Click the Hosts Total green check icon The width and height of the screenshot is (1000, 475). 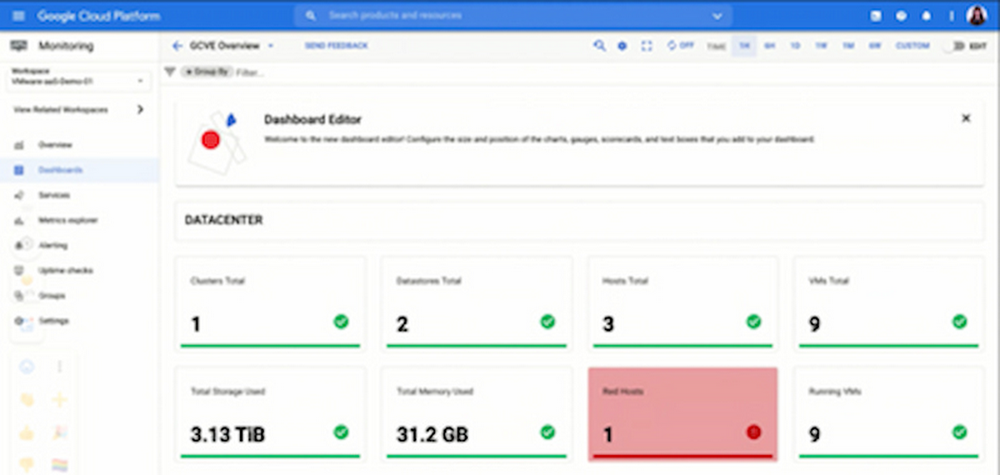pyautogui.click(x=754, y=321)
